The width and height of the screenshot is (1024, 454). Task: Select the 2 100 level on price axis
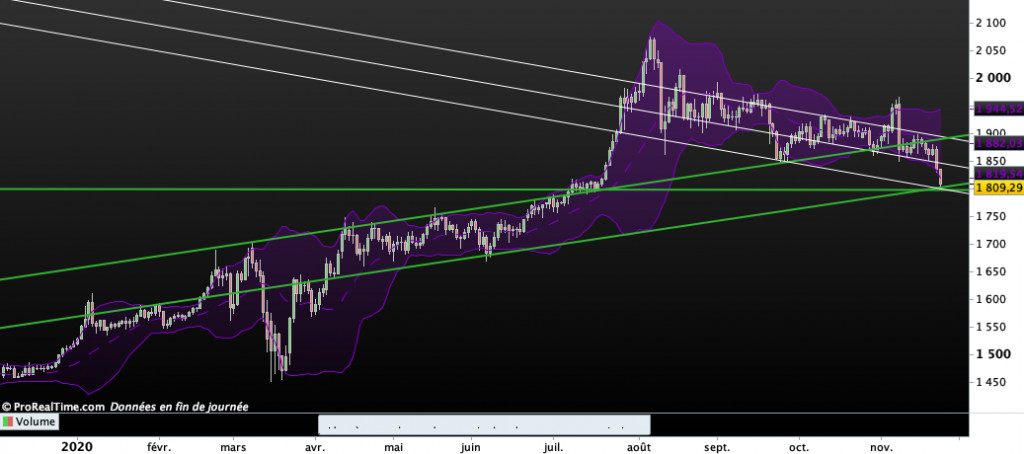tap(993, 23)
